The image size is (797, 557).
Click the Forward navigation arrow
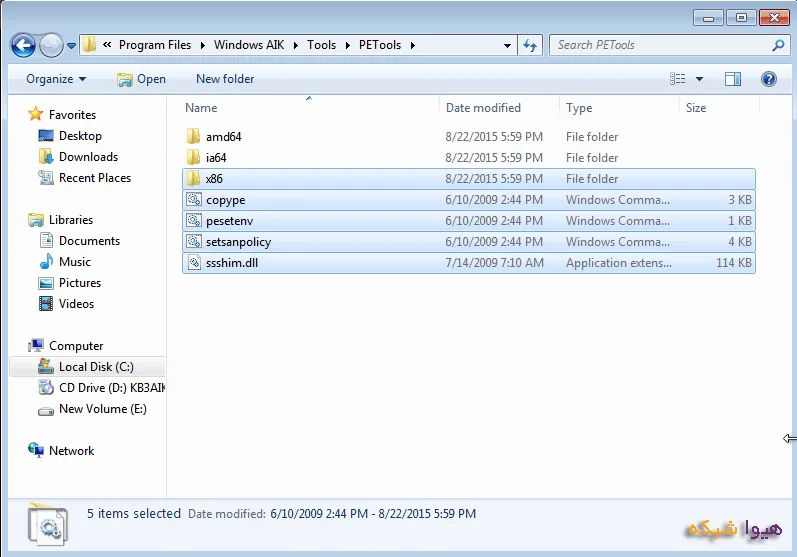51,46
